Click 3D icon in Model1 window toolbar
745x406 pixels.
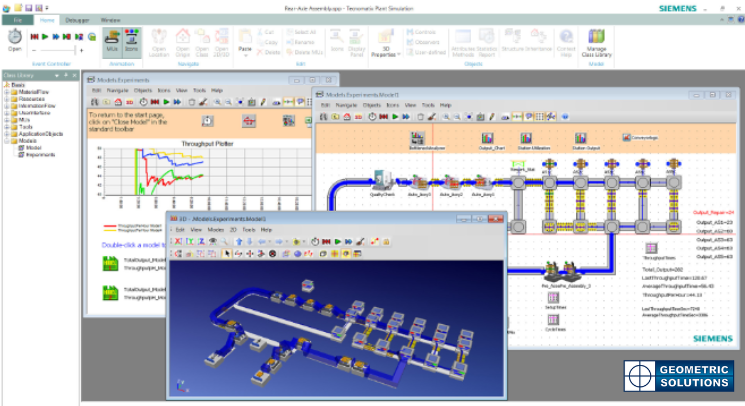tap(359, 117)
